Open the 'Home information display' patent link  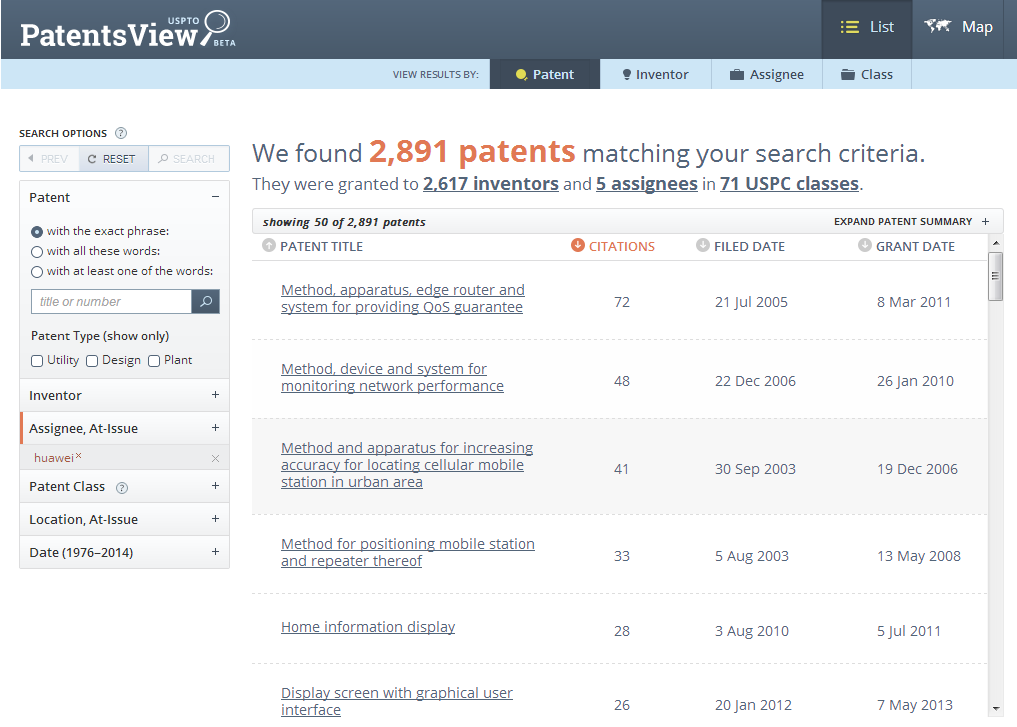(368, 627)
